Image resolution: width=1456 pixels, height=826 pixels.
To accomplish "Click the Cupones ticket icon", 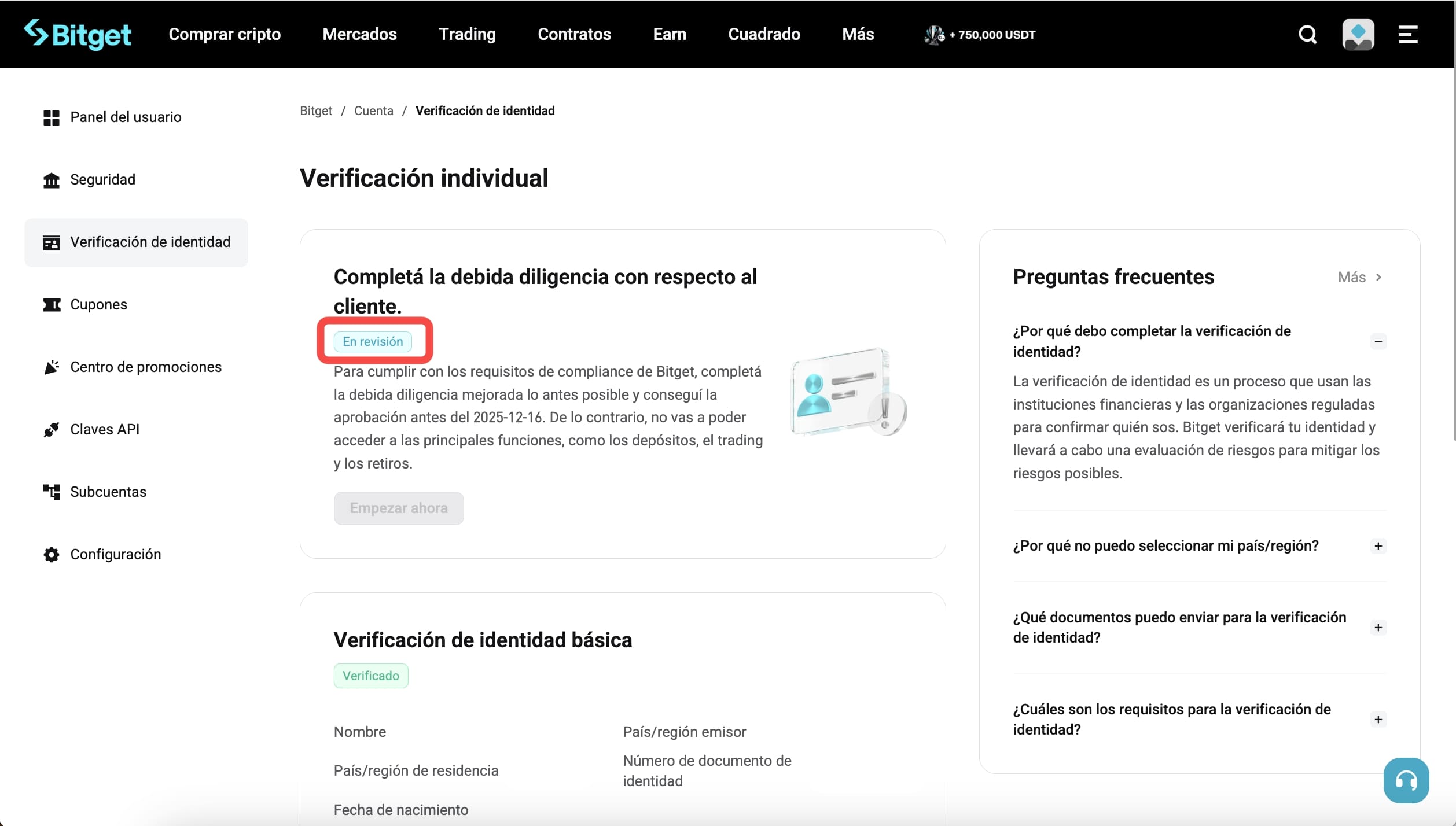I will [x=52, y=305].
